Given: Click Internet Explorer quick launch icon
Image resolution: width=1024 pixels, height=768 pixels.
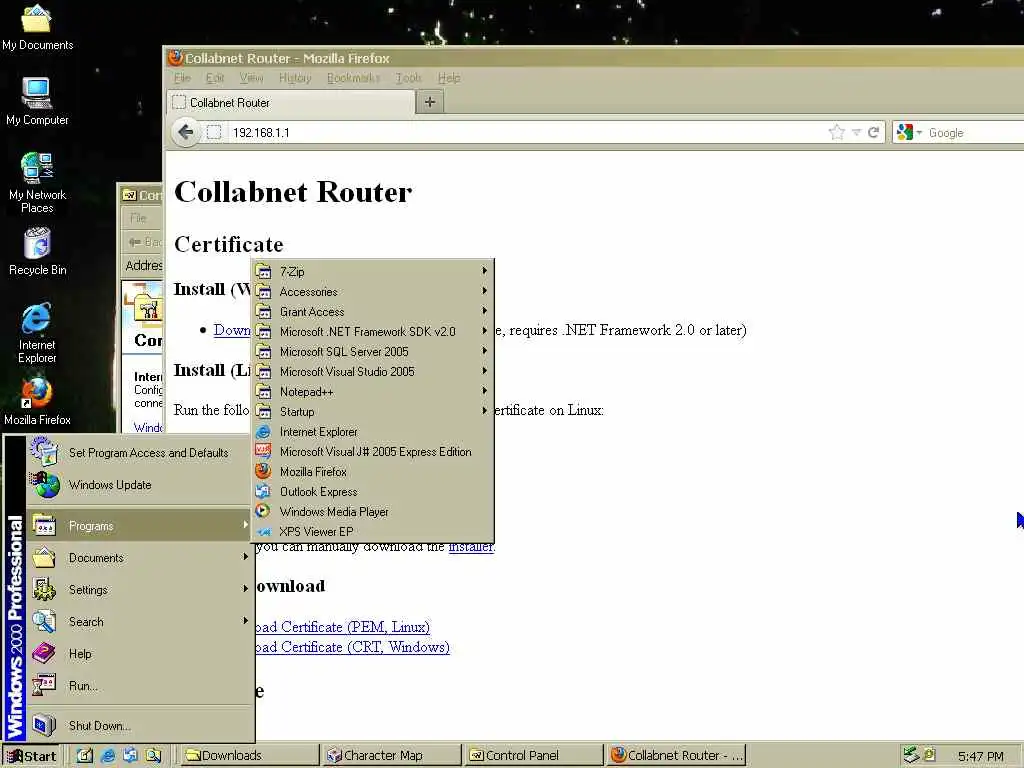Looking at the screenshot, I should (108, 756).
